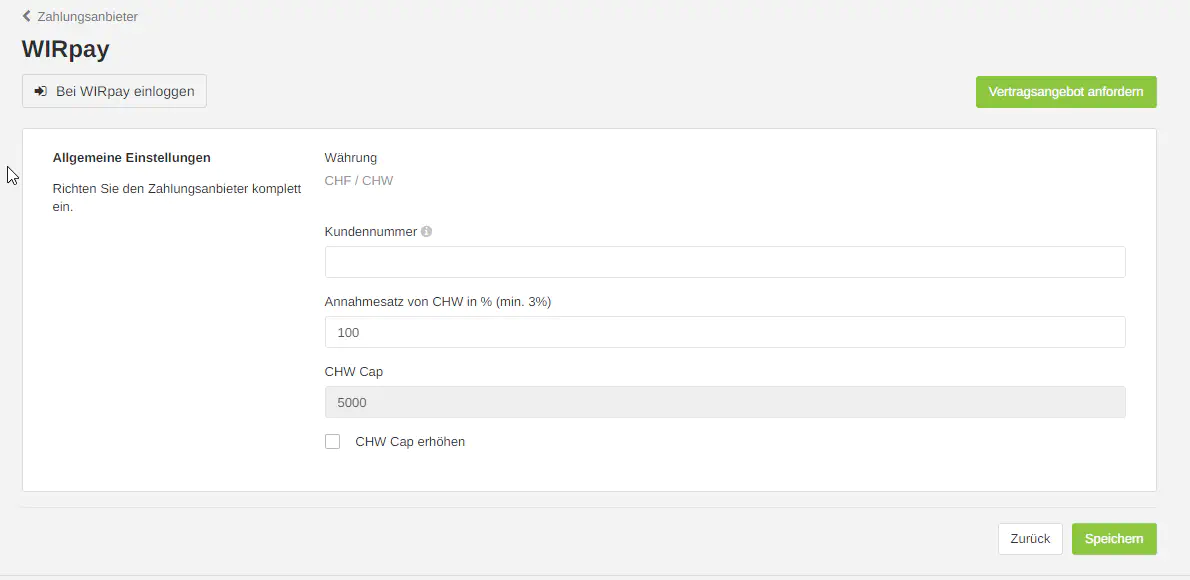Click the Kundennummer field label
This screenshot has height=580, width=1190.
(371, 231)
